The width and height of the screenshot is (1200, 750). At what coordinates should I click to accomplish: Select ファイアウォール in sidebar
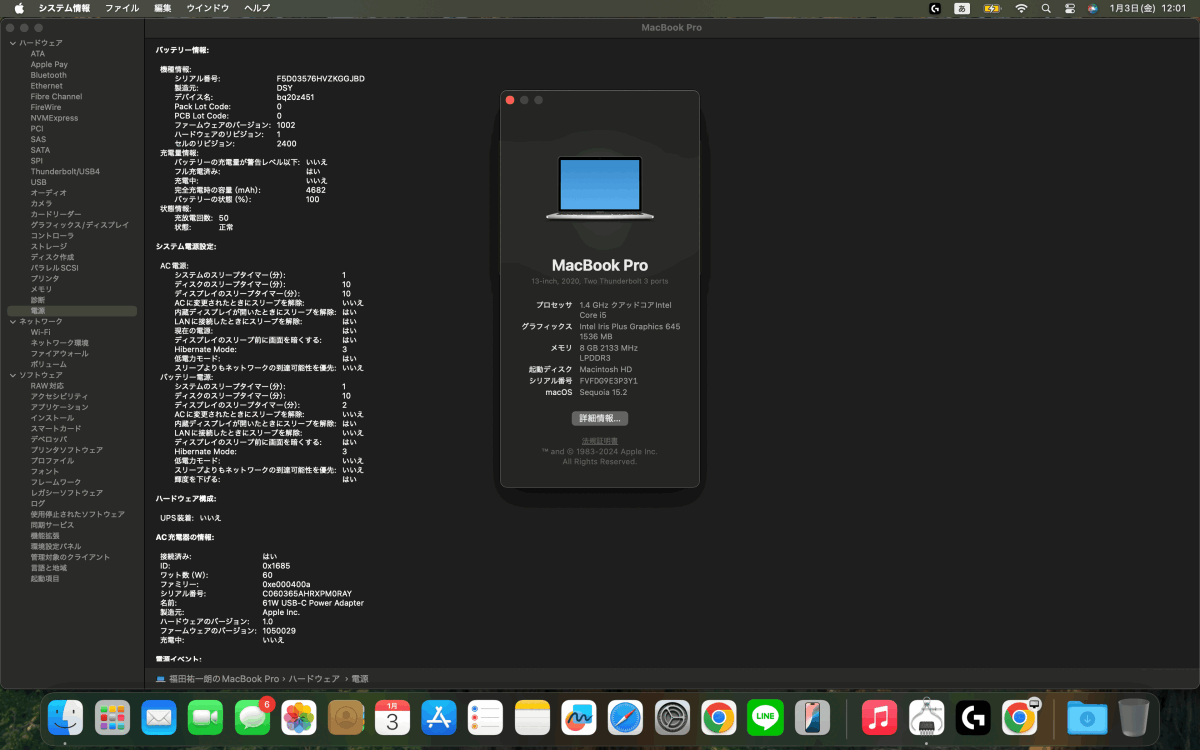[x=59, y=353]
